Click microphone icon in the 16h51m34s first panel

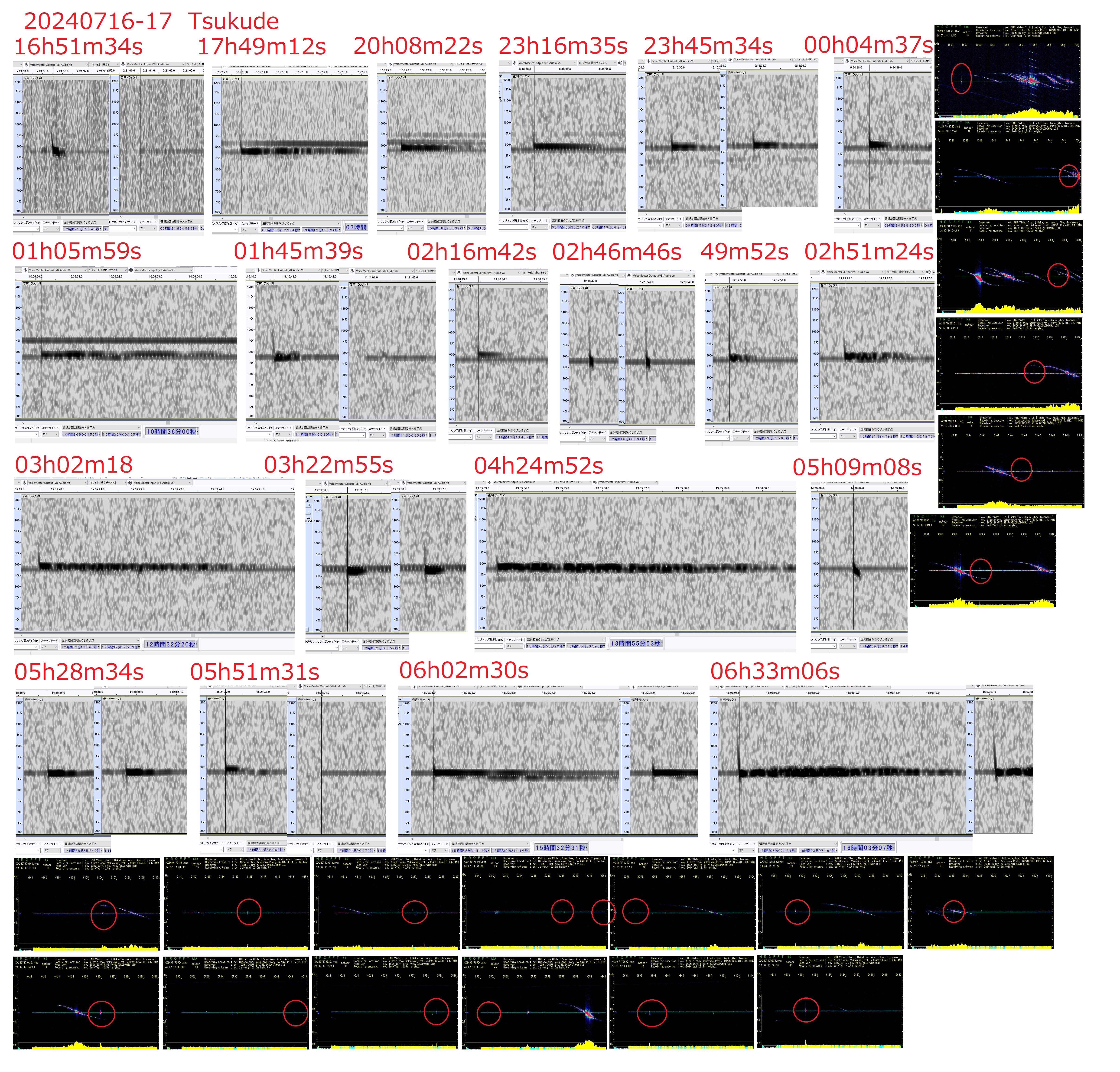click(x=26, y=65)
